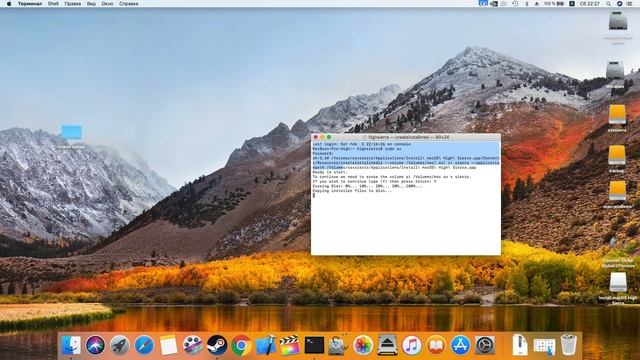Select the blue folder on the desktop

71,133
